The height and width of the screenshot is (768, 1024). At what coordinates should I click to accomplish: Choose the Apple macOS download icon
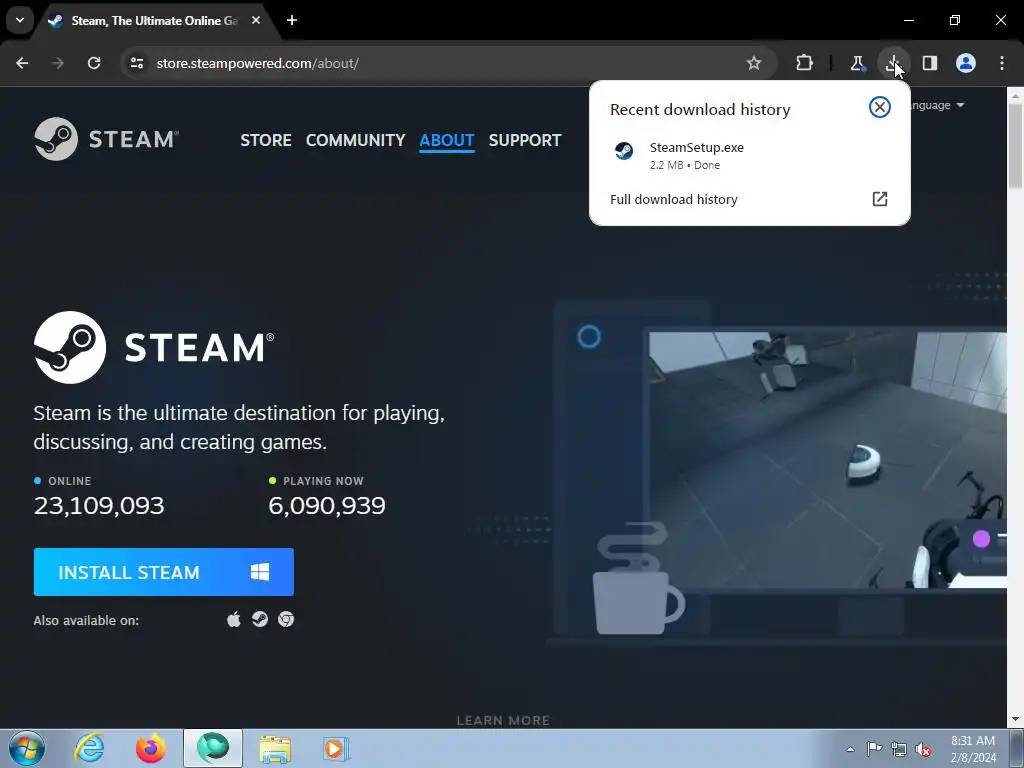click(x=234, y=619)
